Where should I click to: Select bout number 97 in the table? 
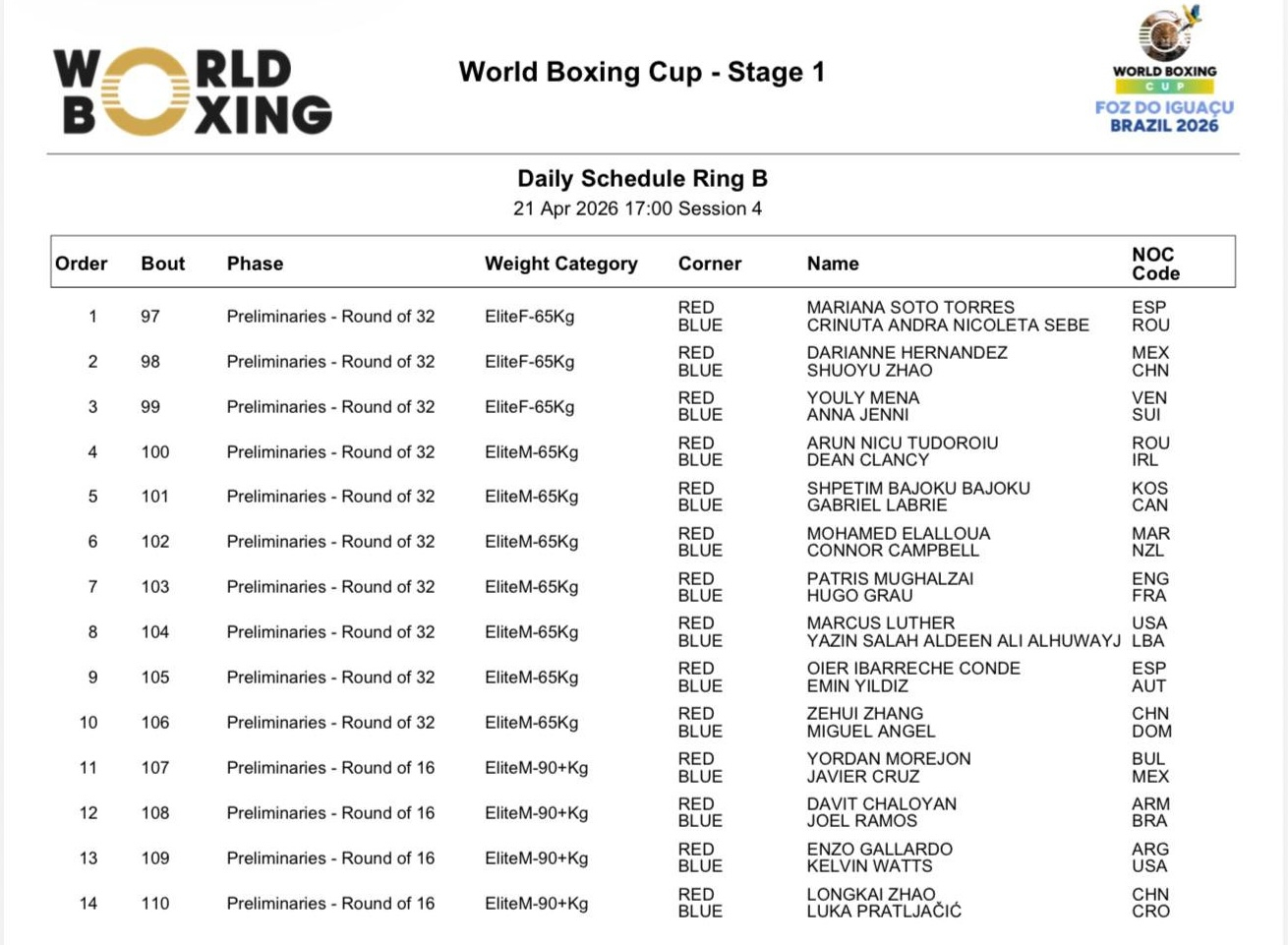pos(149,317)
